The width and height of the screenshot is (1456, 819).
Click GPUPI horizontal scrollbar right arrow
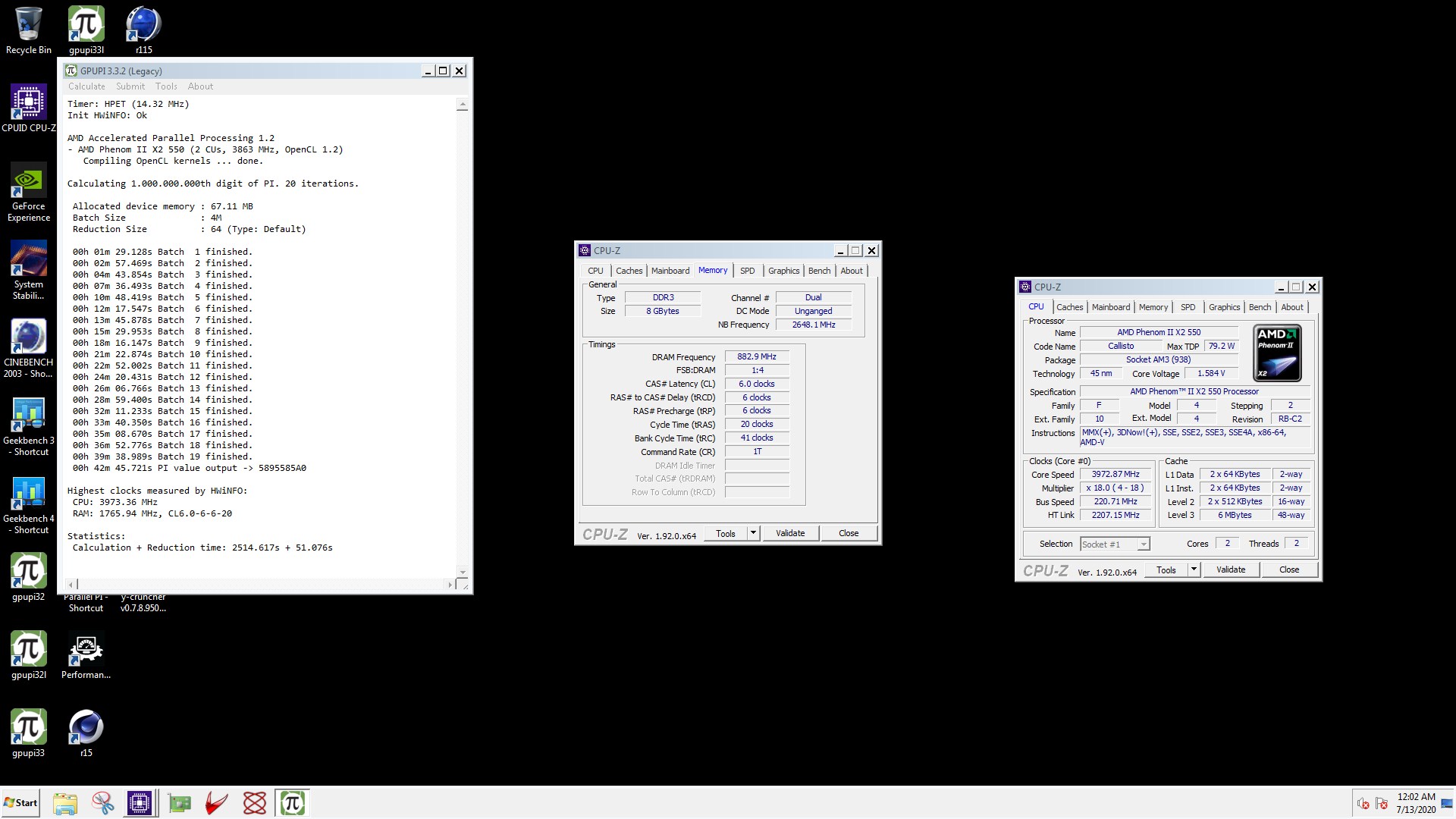[450, 585]
